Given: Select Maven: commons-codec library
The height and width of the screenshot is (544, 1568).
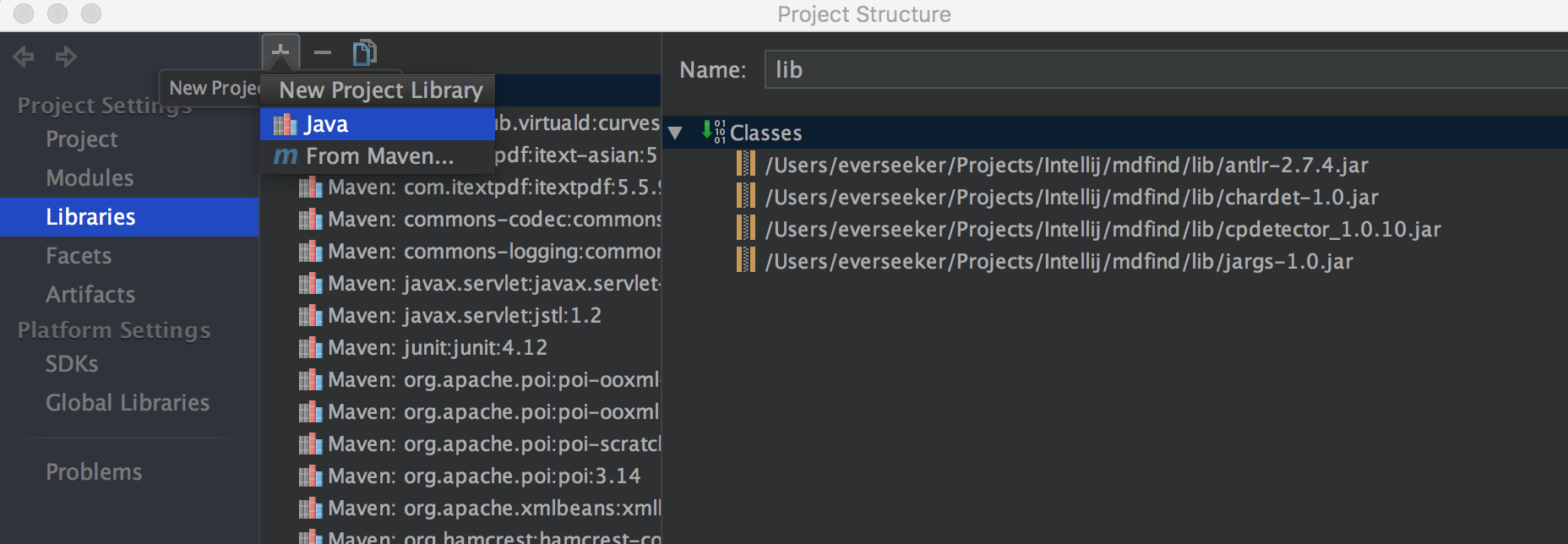Looking at the screenshot, I should 494,219.
